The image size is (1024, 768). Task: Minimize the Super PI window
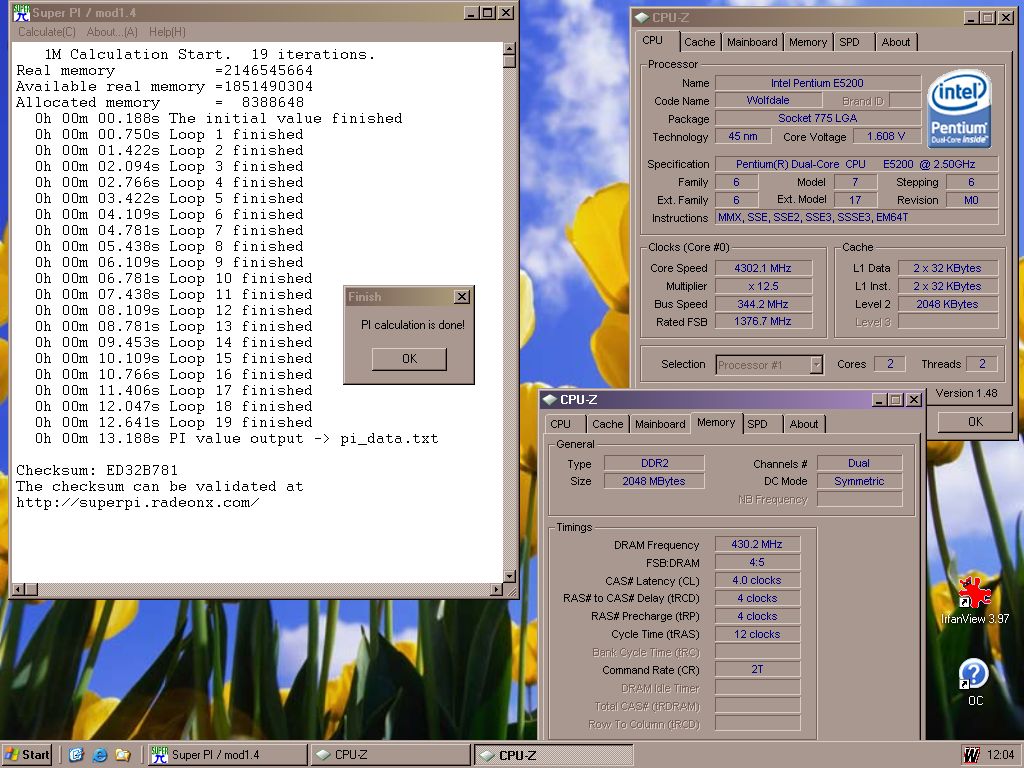pos(472,12)
